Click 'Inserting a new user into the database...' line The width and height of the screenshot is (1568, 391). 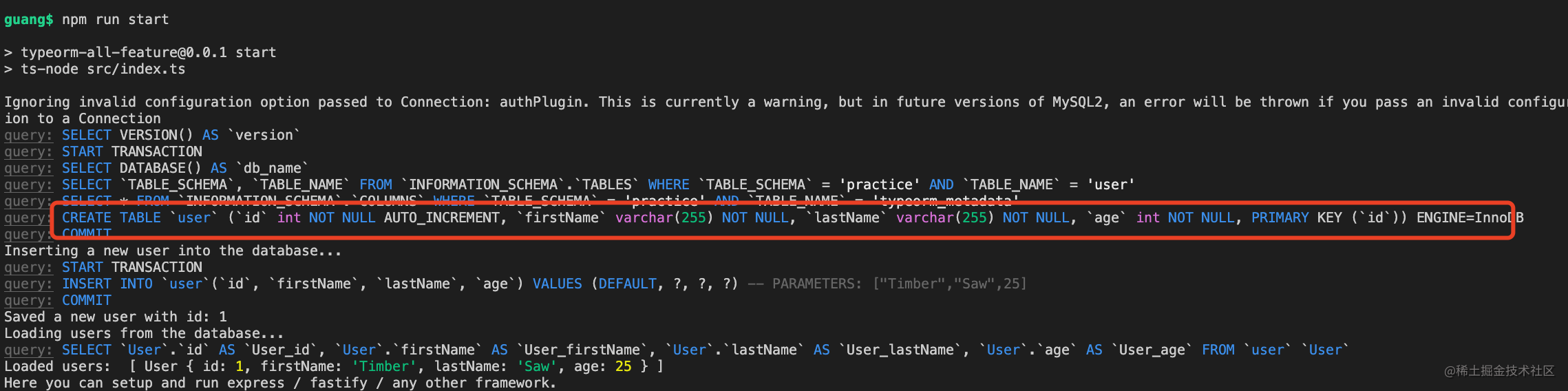[173, 251]
